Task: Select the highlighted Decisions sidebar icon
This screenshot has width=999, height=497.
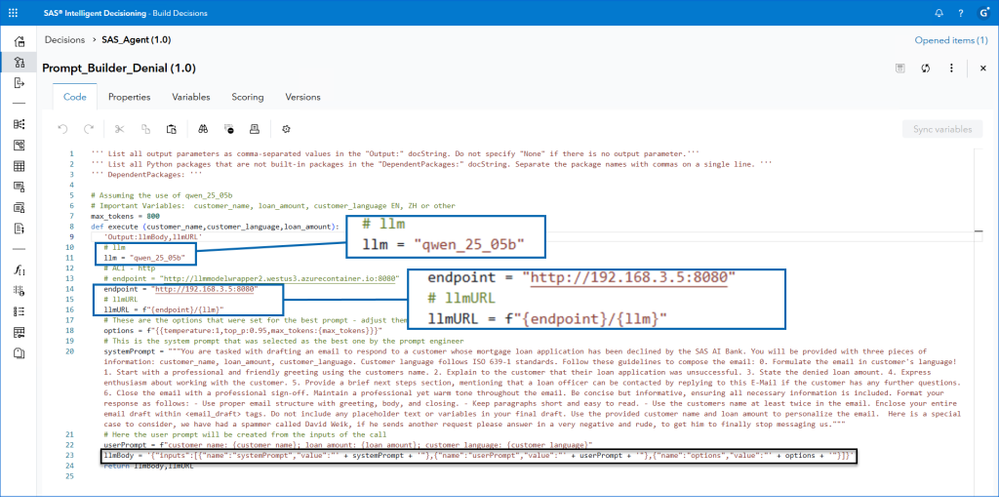Action: pos(19,62)
